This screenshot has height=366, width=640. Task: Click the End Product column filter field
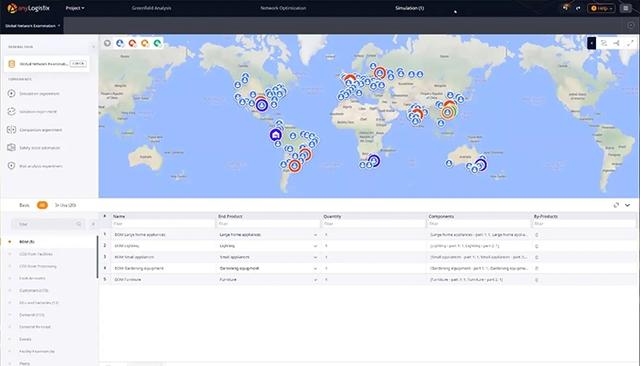269,224
